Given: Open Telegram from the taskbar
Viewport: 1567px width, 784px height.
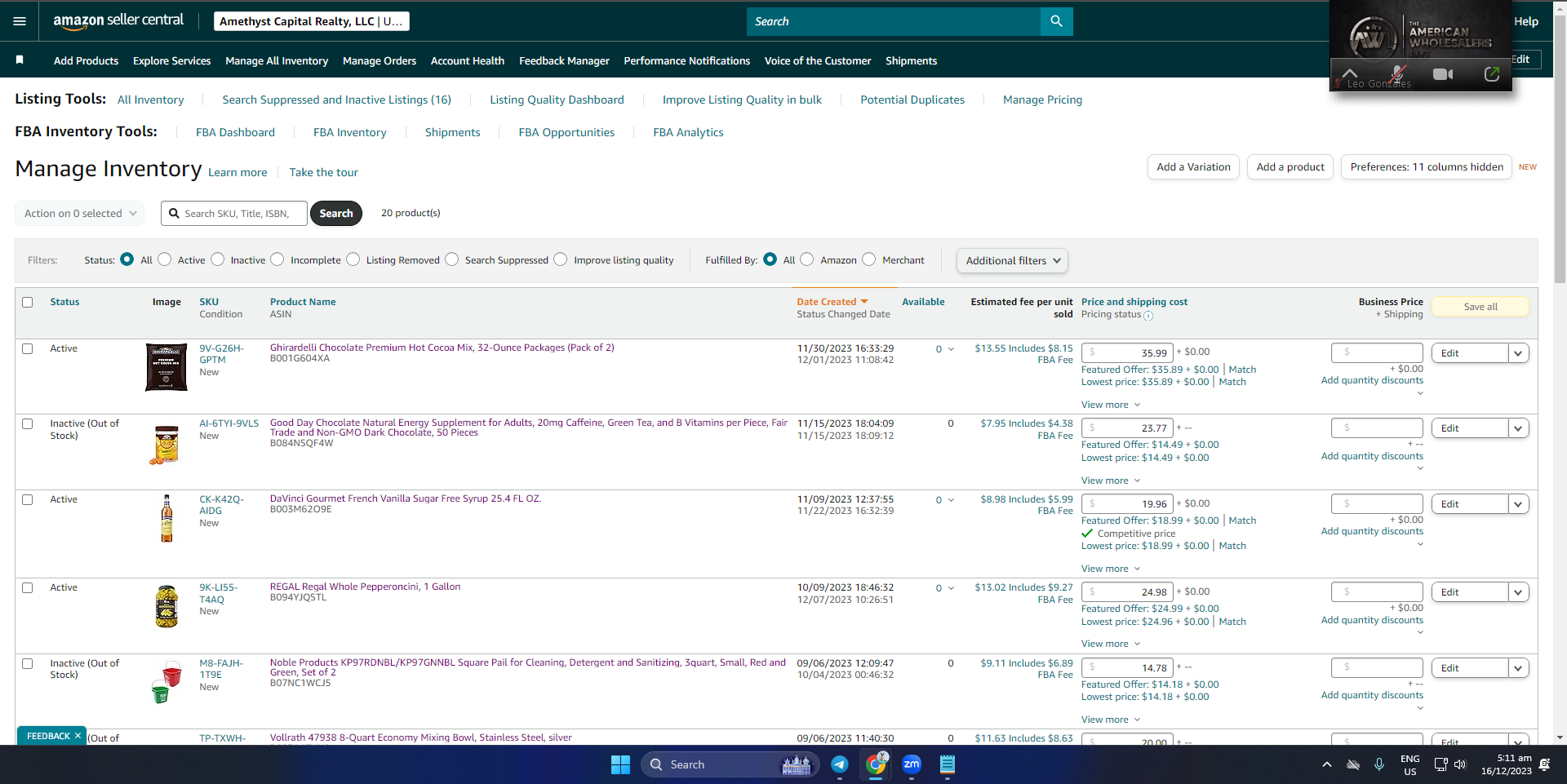Looking at the screenshot, I should [x=839, y=764].
